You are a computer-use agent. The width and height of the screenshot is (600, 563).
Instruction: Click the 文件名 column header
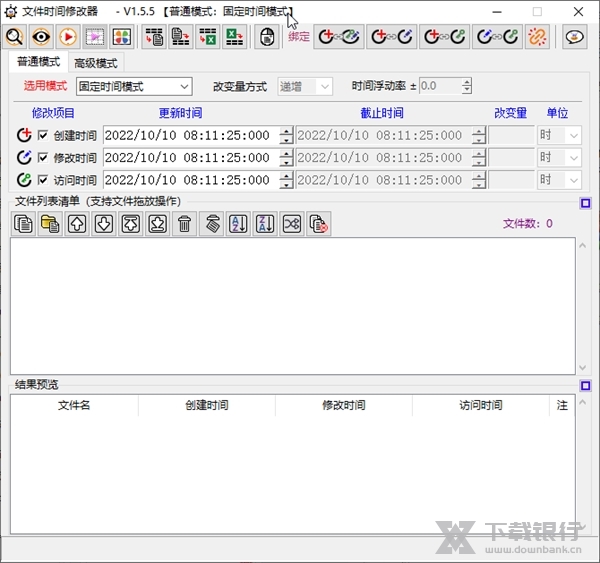click(x=74, y=405)
